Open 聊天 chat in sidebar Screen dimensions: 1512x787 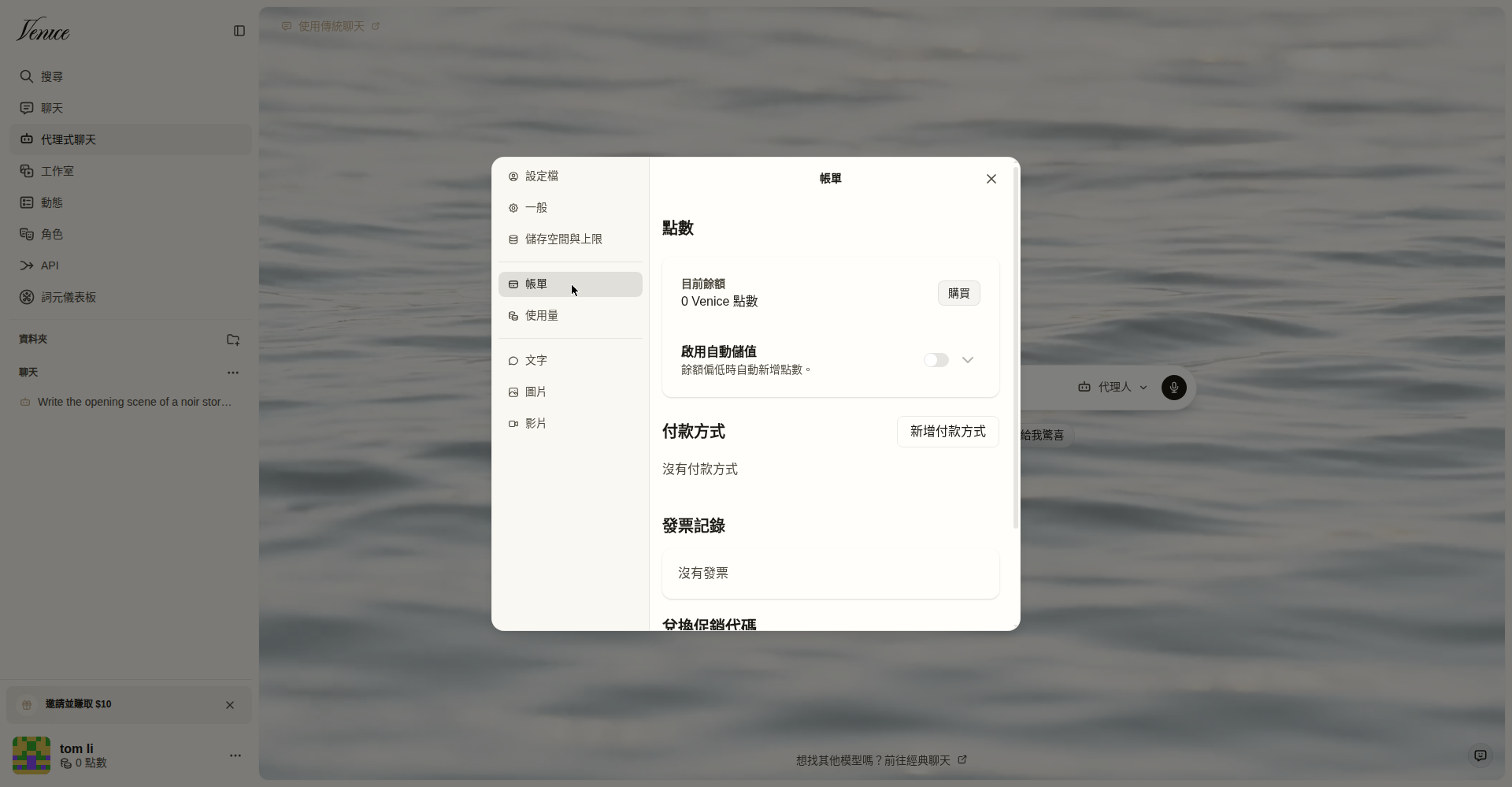pos(131,108)
